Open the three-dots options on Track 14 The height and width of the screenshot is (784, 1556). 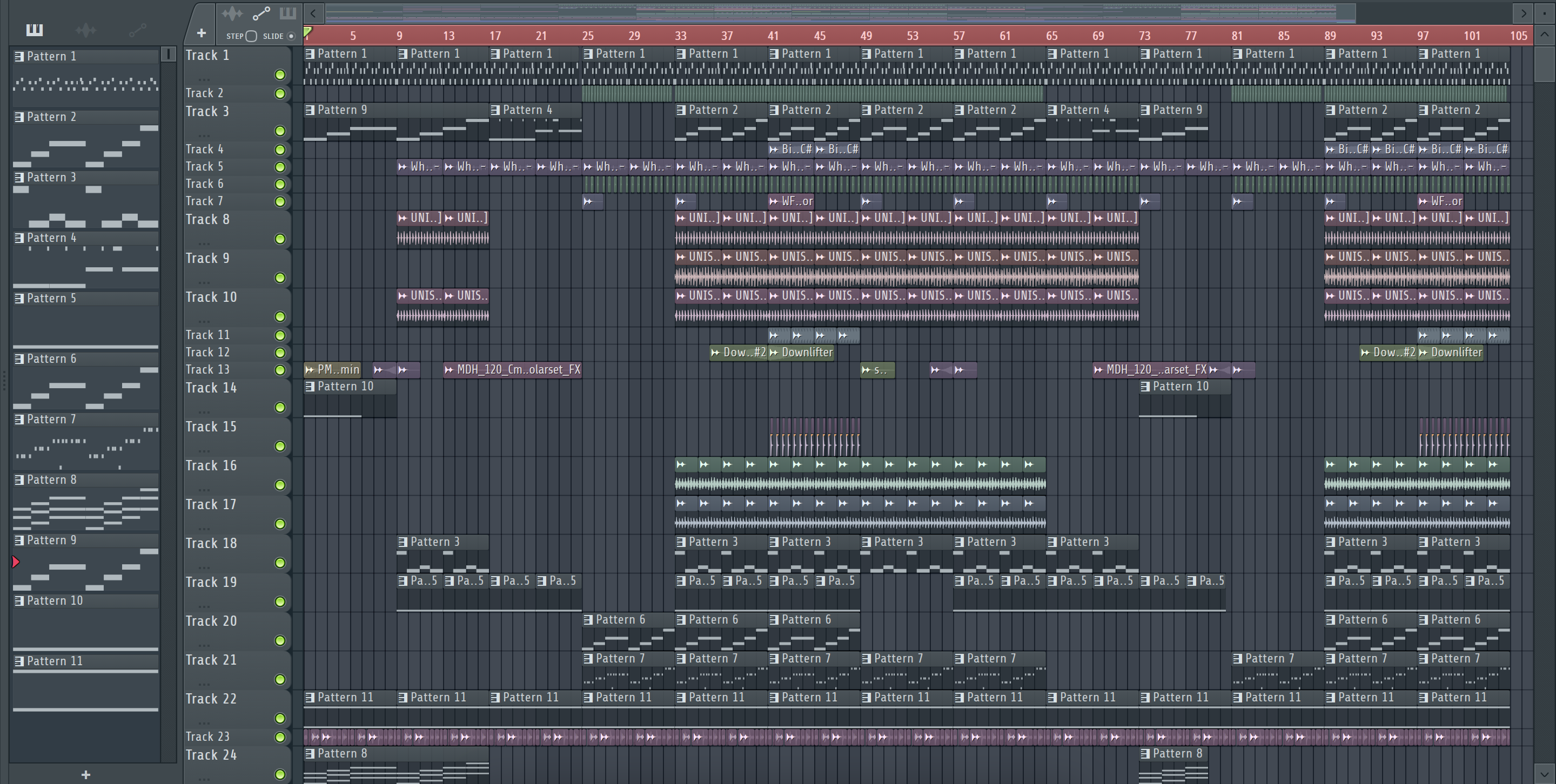[x=204, y=411]
